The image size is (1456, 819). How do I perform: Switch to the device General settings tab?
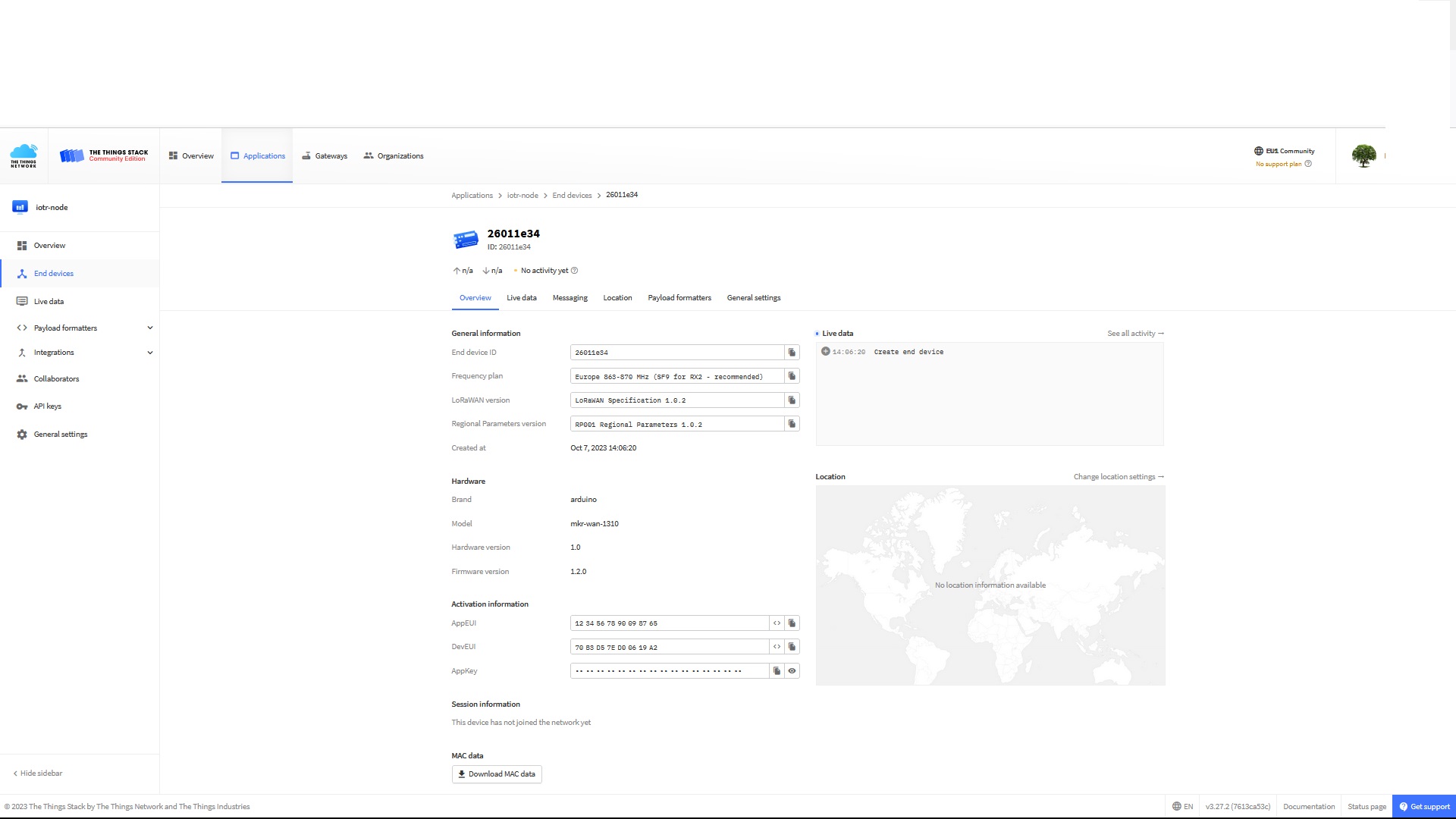pos(754,298)
